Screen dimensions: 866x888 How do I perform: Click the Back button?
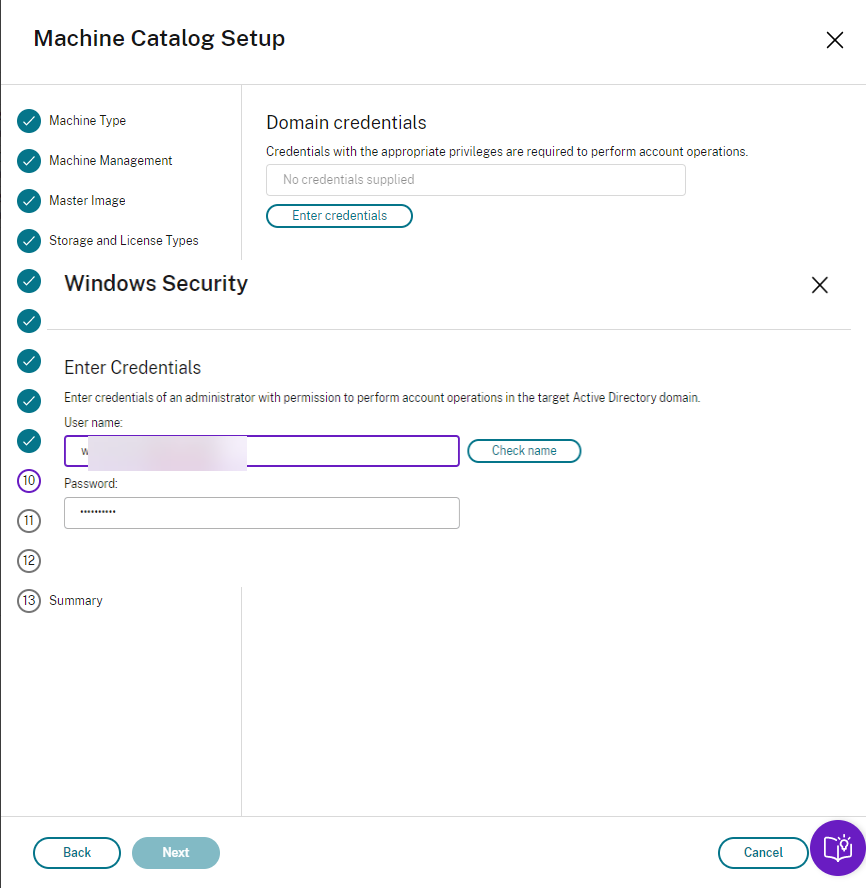[77, 853]
